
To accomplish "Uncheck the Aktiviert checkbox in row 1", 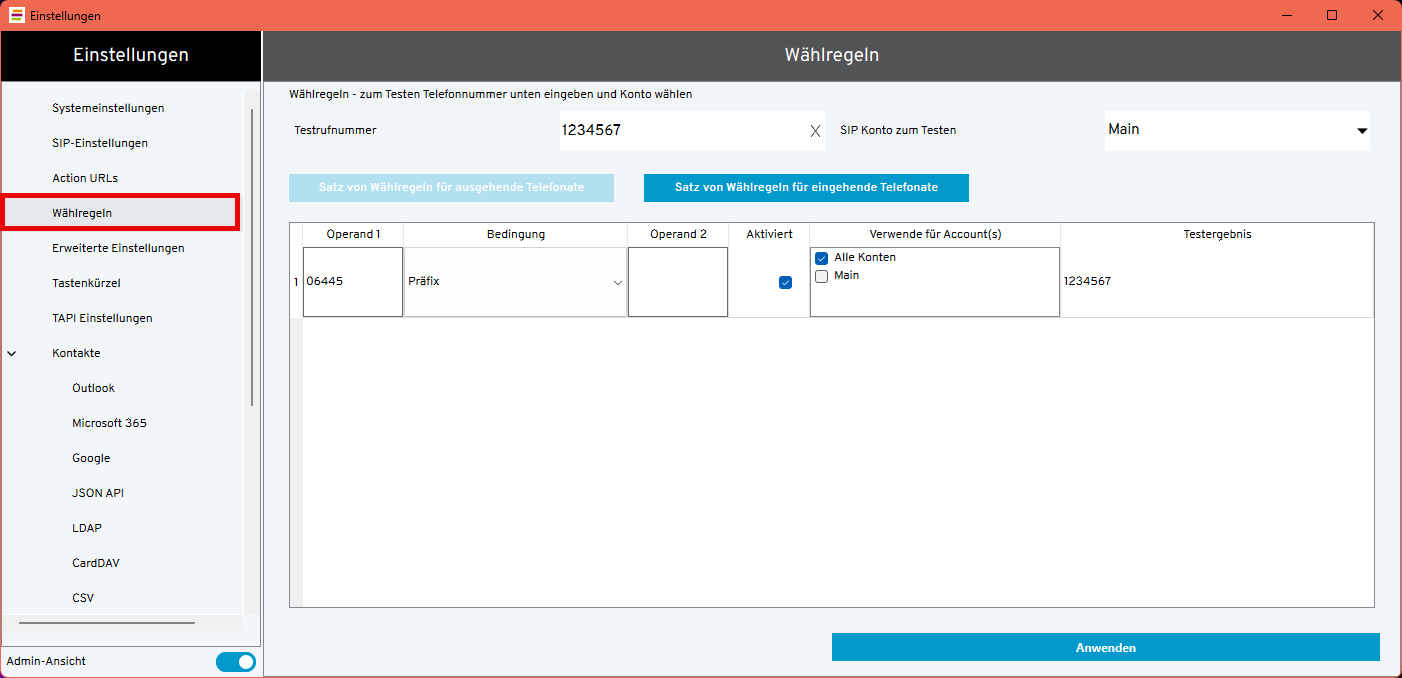I will [x=785, y=283].
